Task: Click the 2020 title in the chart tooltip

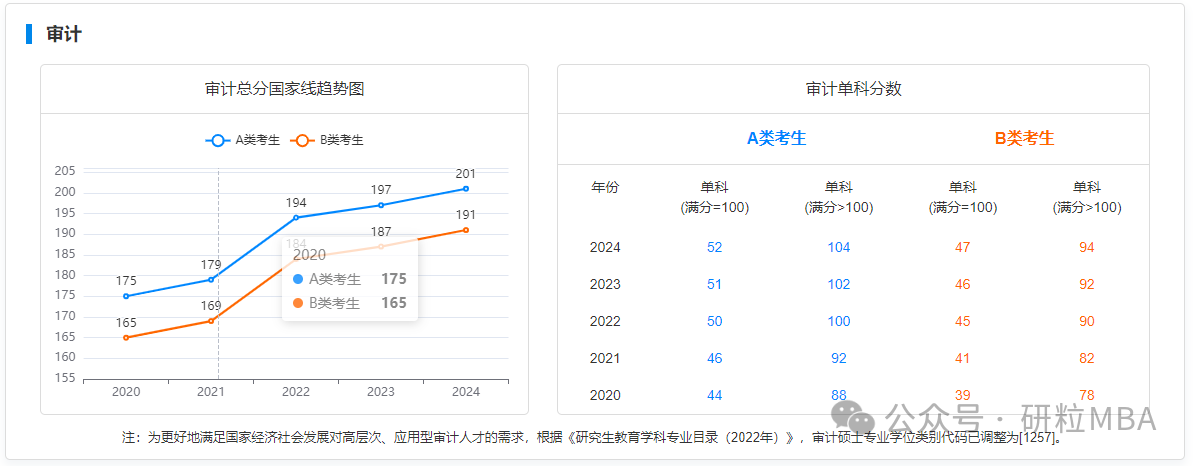Action: [x=310, y=255]
